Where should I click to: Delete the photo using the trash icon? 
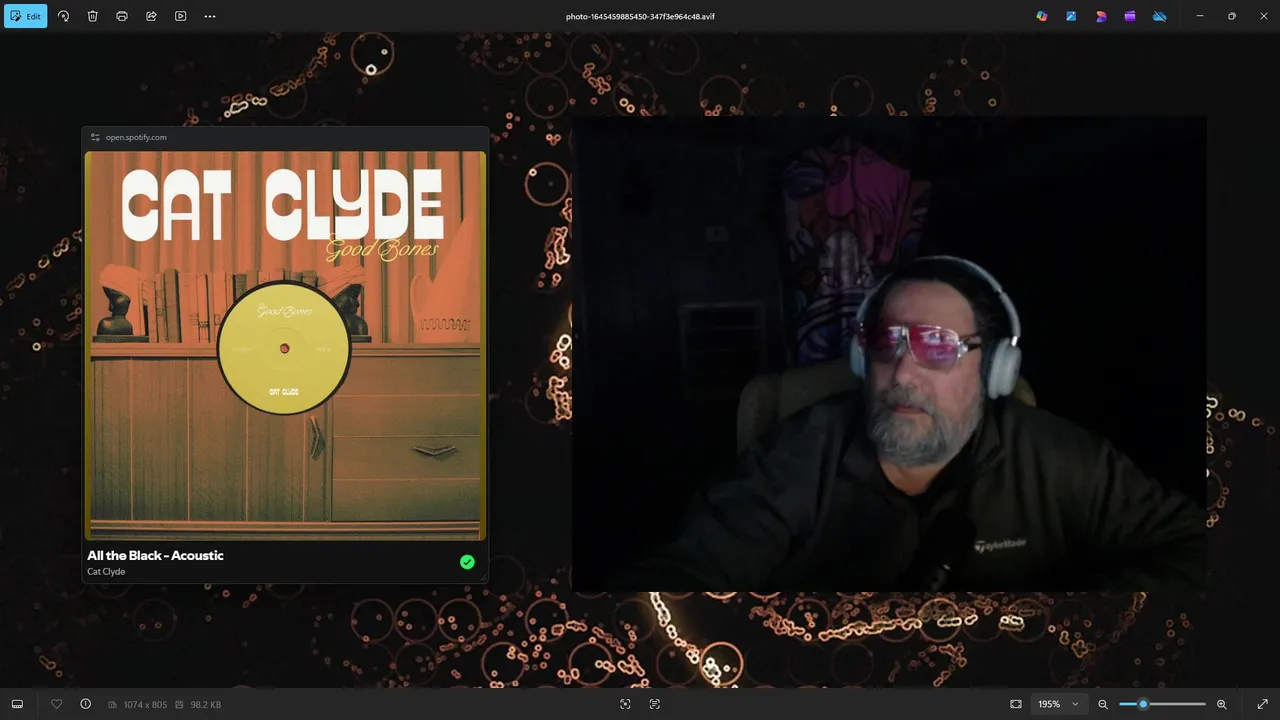pos(92,16)
